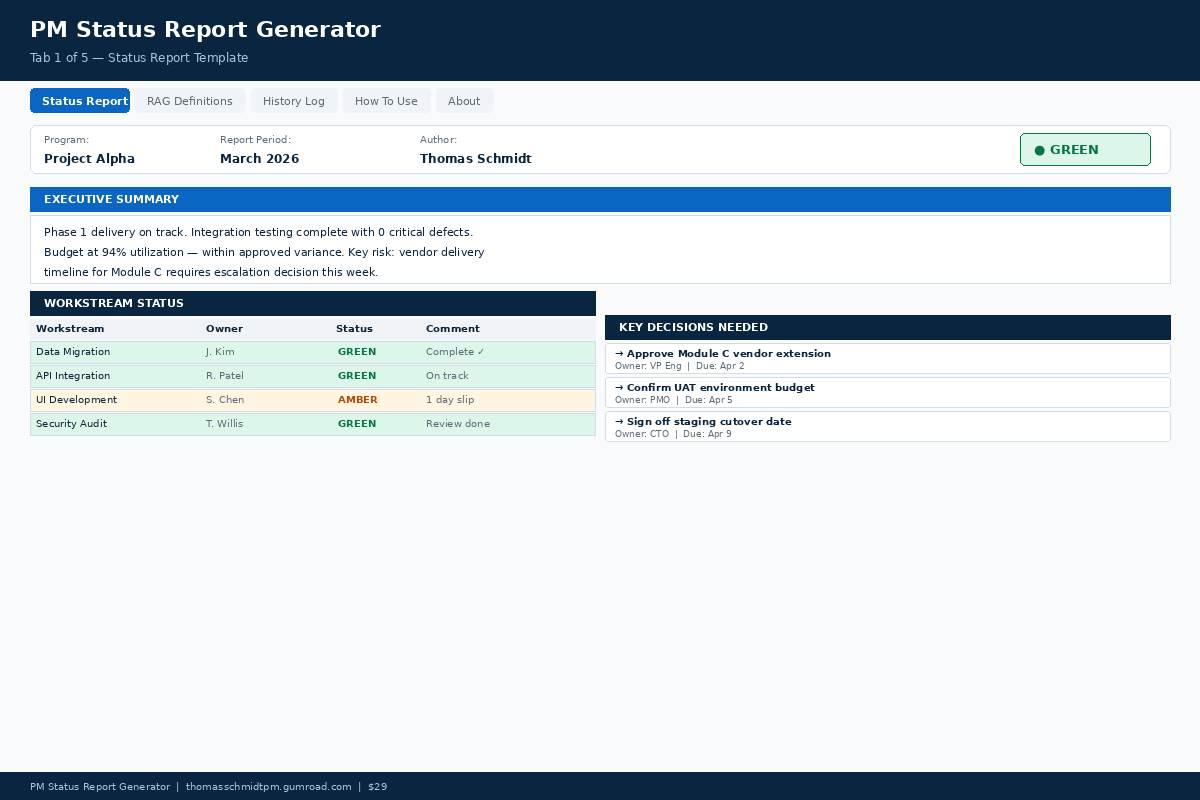Change the Report Period from March 2026
Image resolution: width=1200 pixels, height=800 pixels.
coord(260,158)
